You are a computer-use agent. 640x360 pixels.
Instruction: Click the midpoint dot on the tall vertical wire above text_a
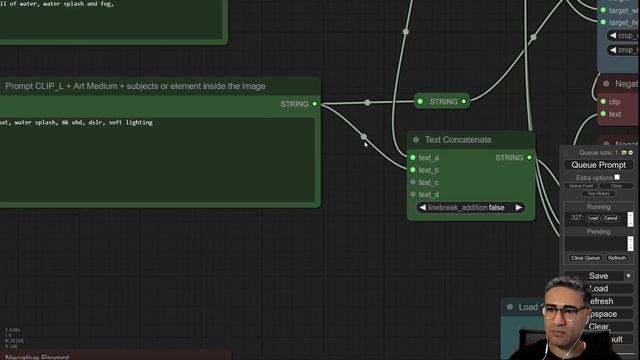[405, 31]
